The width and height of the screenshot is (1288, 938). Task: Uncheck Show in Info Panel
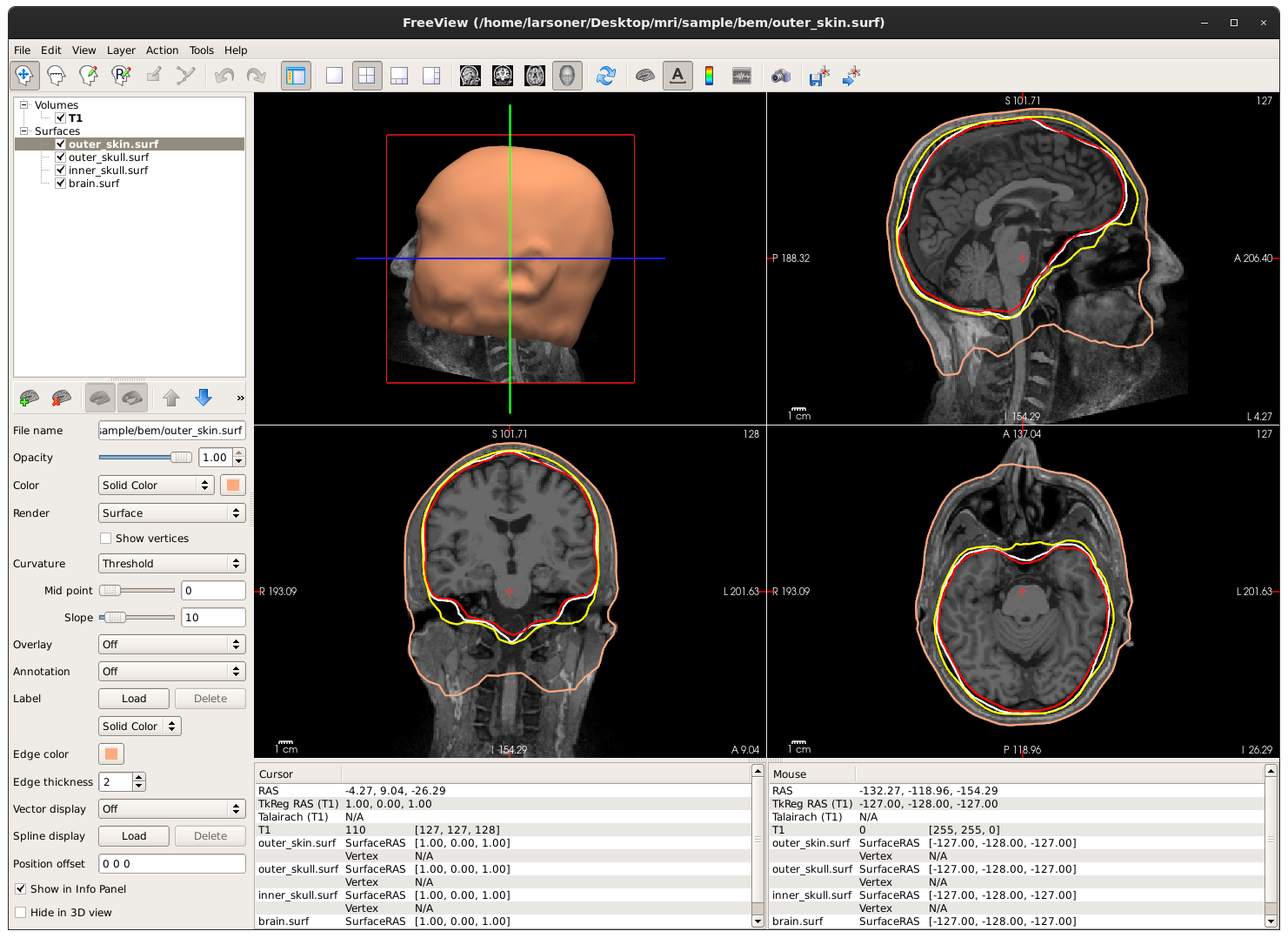click(x=20, y=889)
